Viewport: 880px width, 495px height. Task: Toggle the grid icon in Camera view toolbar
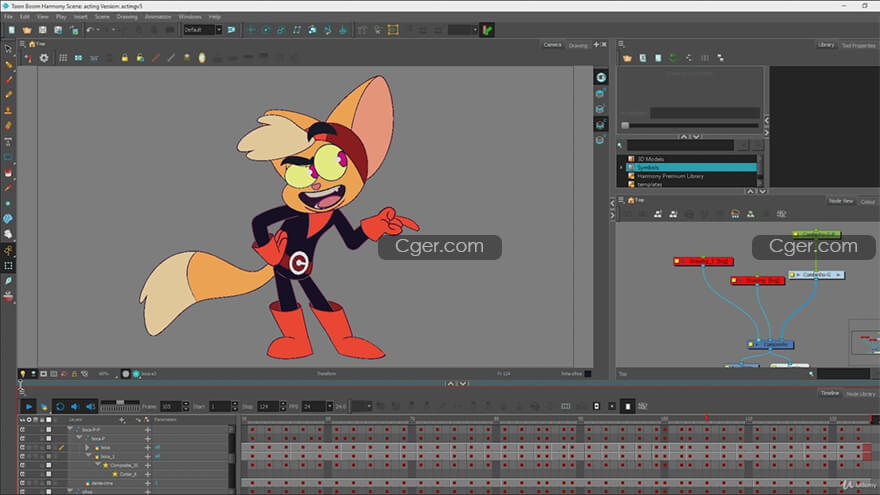(x=63, y=58)
